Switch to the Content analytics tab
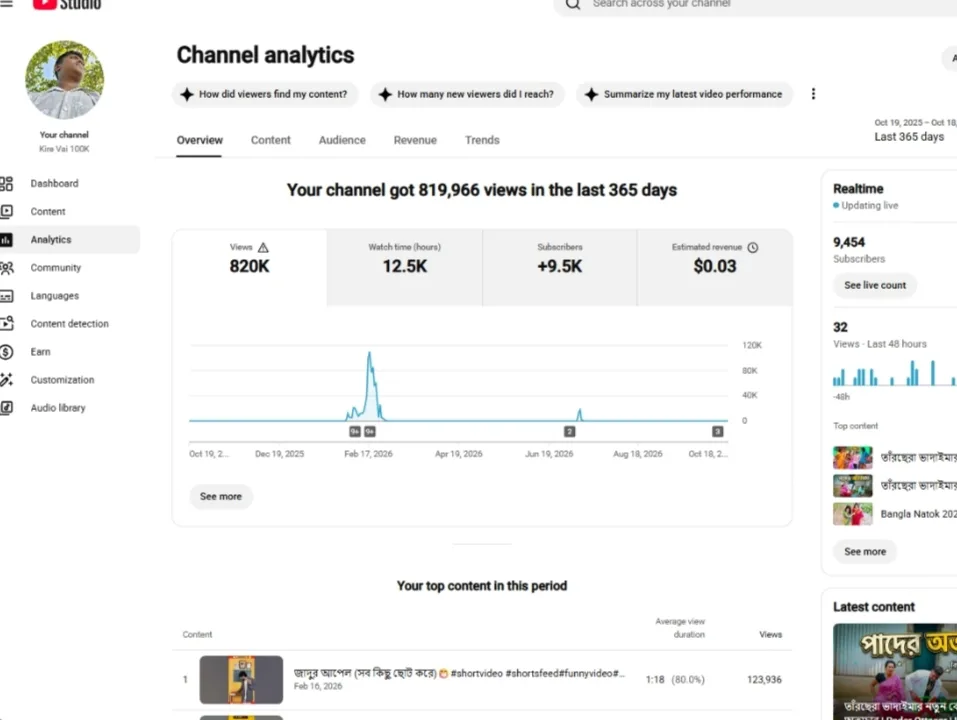957x720 pixels. (270, 140)
